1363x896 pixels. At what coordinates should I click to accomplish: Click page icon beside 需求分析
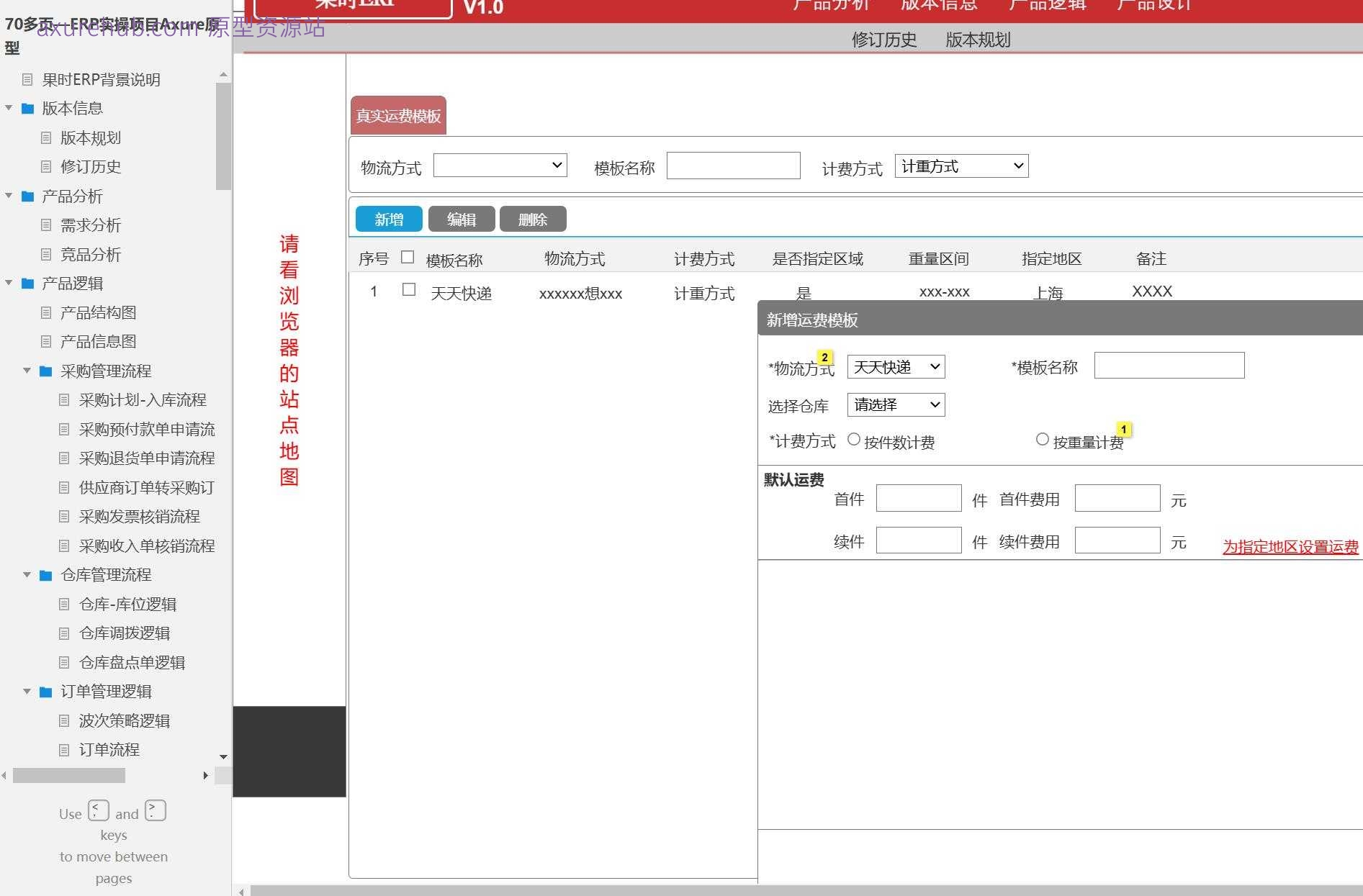46,225
